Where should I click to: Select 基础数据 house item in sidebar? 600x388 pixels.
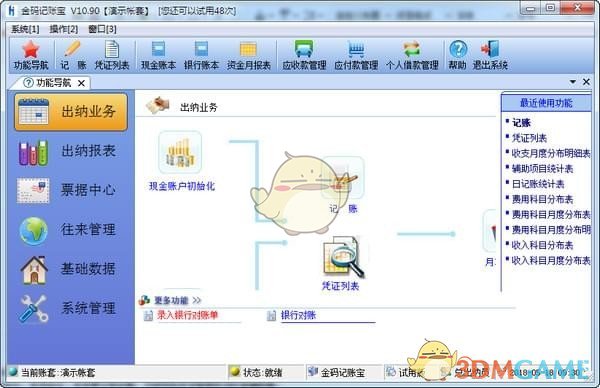coord(71,269)
